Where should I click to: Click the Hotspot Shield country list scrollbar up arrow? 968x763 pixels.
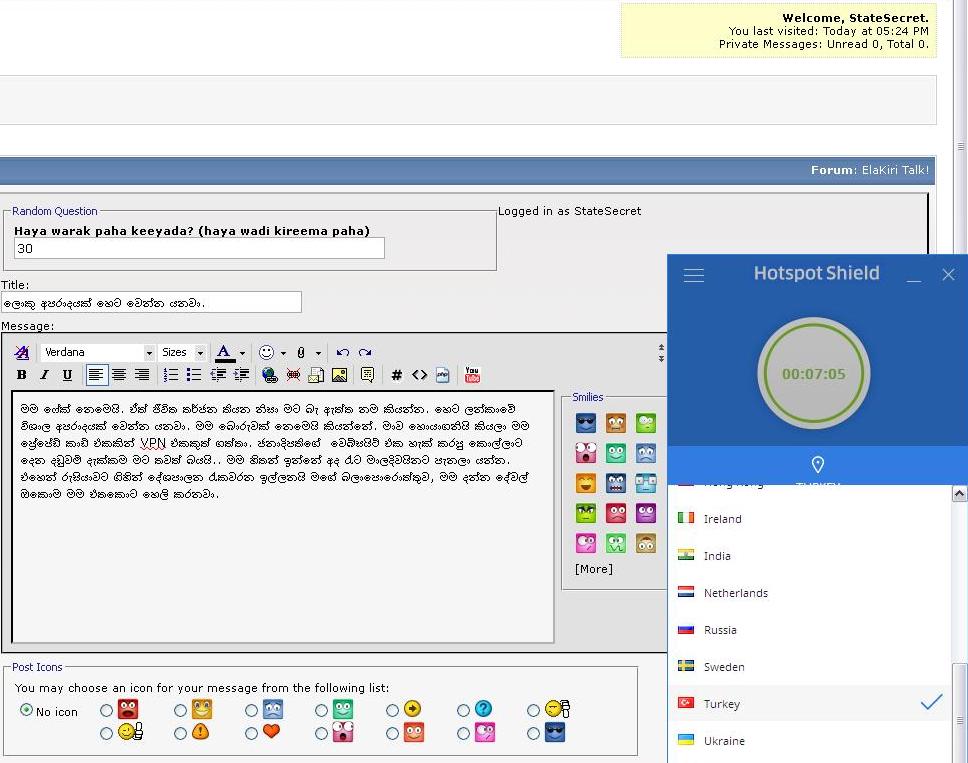click(959, 493)
